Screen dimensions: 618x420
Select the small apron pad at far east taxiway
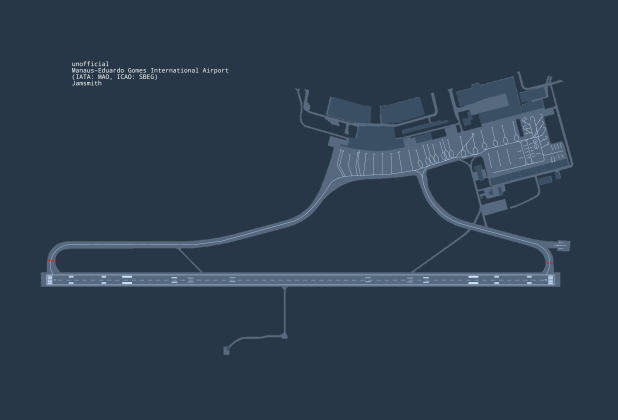(x=562, y=242)
